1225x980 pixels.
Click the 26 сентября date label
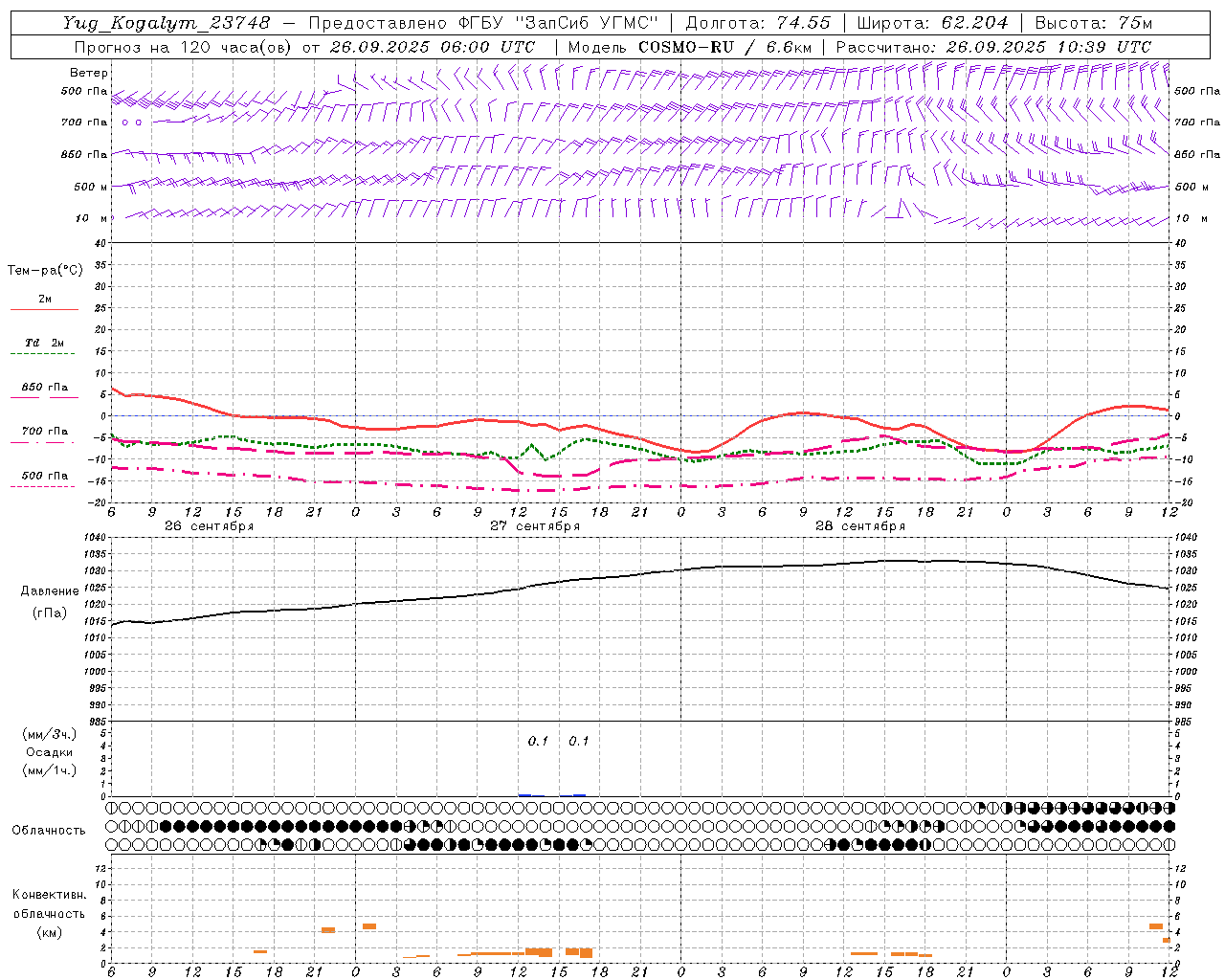pos(209,526)
